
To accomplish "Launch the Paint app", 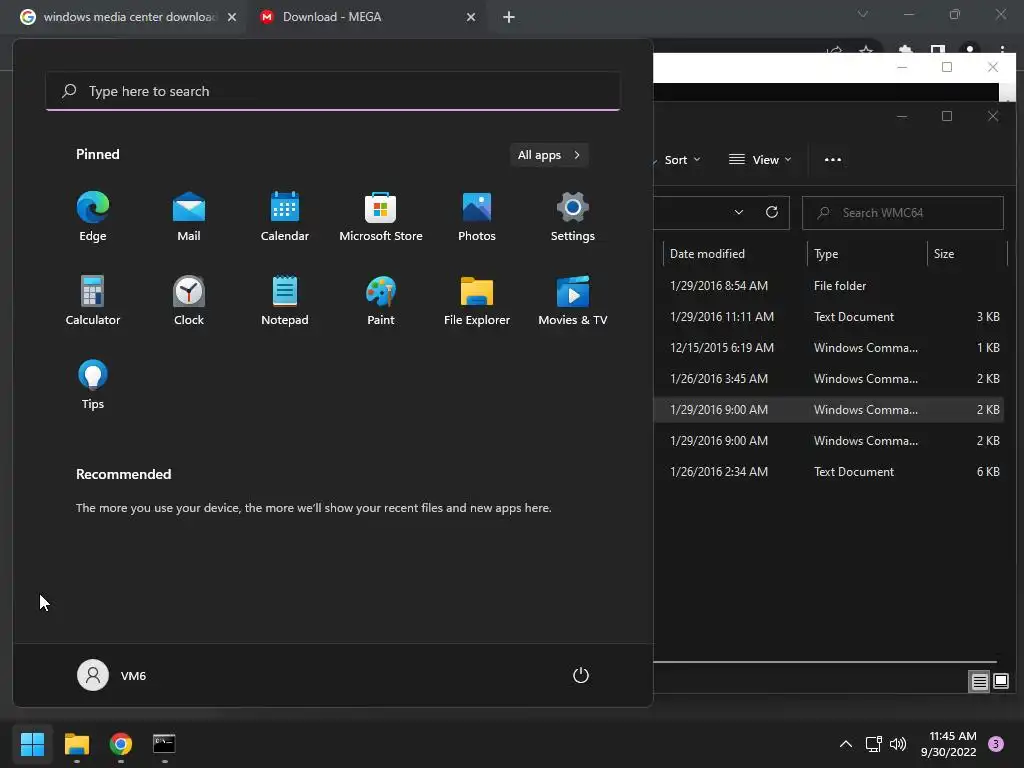I will tap(381, 301).
